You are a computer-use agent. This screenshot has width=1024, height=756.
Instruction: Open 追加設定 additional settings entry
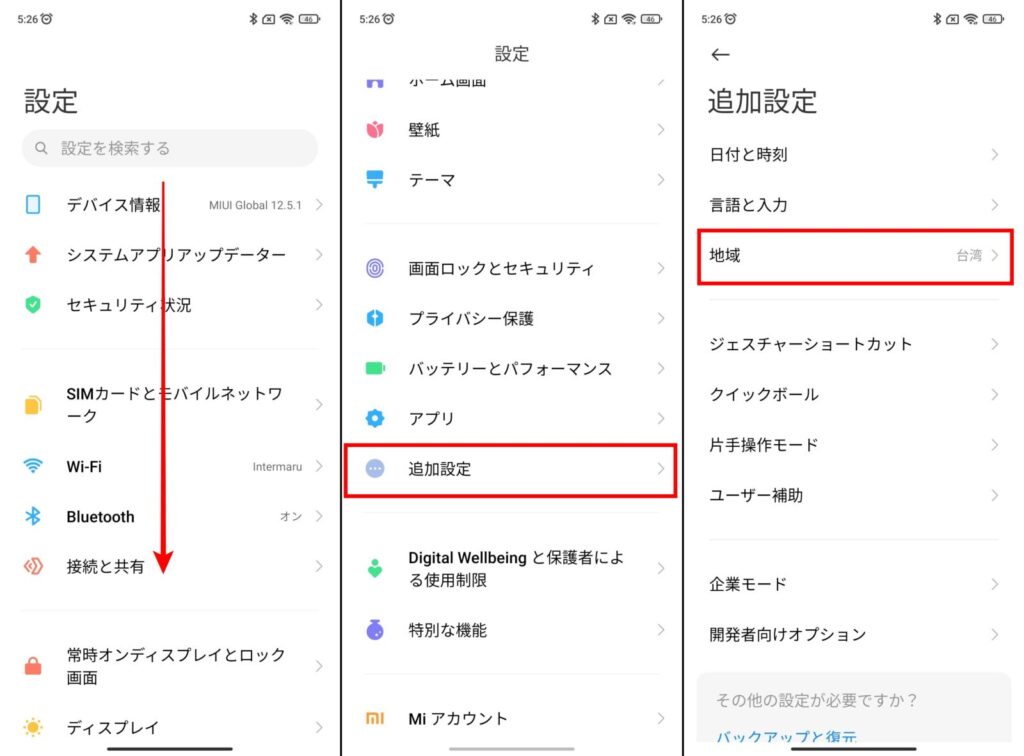510,468
